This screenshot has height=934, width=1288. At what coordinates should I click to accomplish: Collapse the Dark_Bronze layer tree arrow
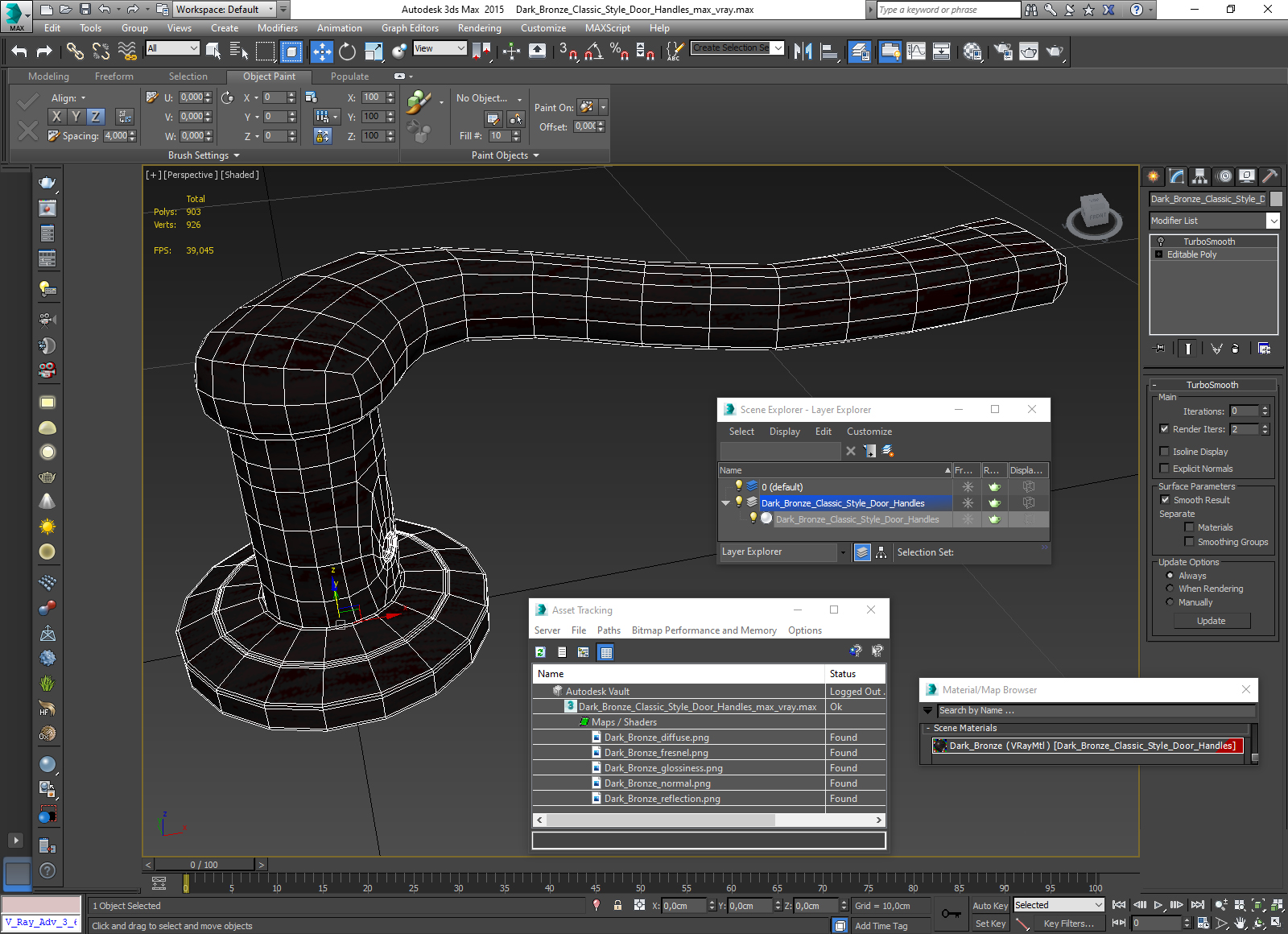point(725,503)
